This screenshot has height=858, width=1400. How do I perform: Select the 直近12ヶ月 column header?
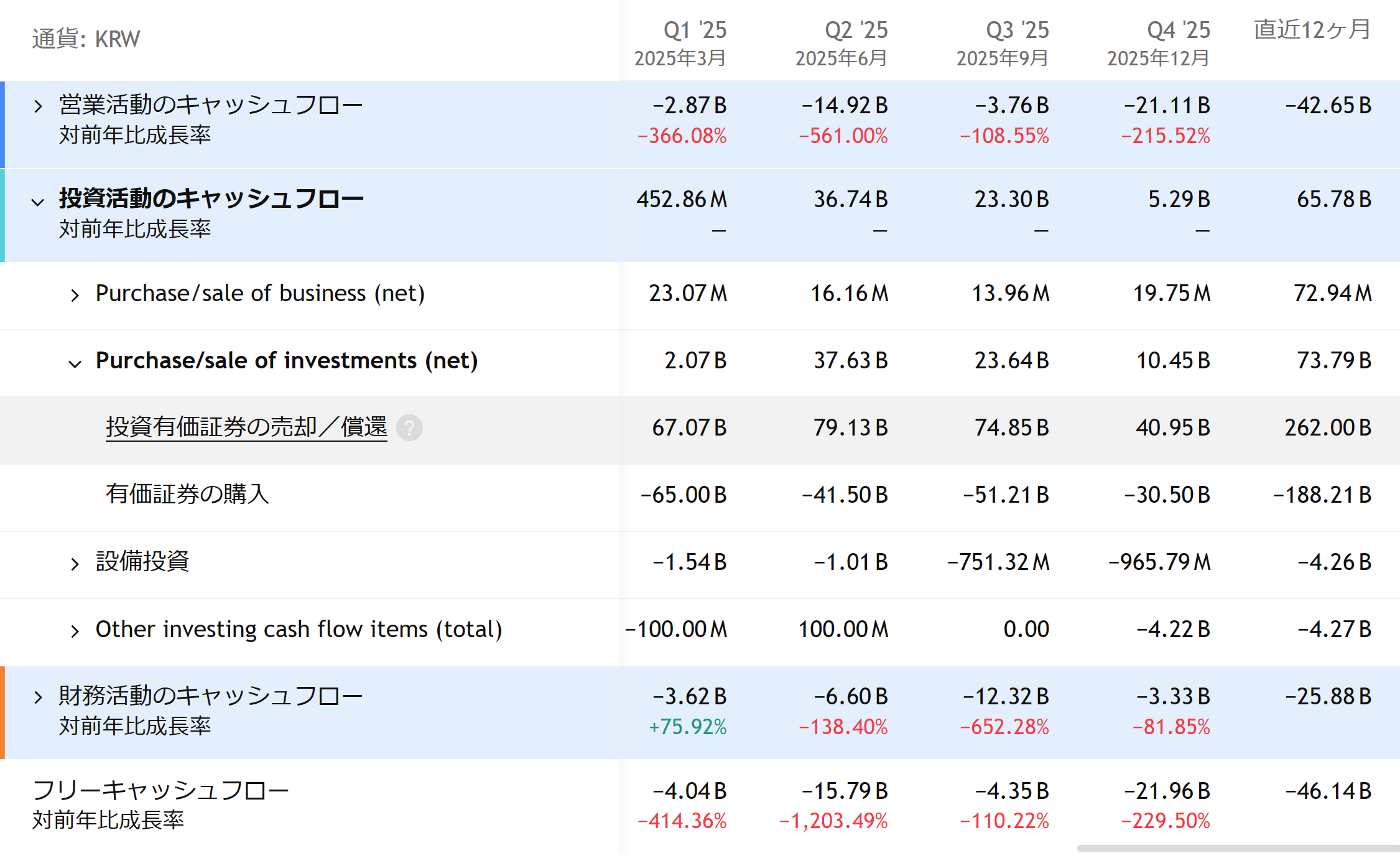click(x=1311, y=30)
